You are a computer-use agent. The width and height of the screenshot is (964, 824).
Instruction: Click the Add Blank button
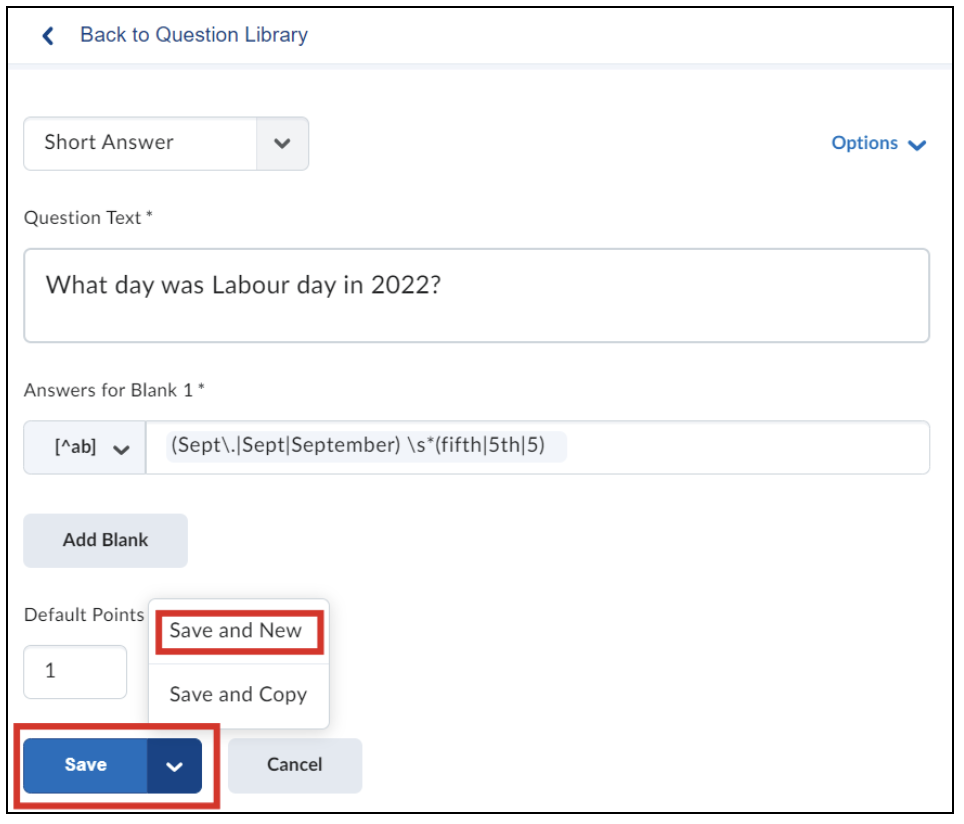click(x=105, y=540)
